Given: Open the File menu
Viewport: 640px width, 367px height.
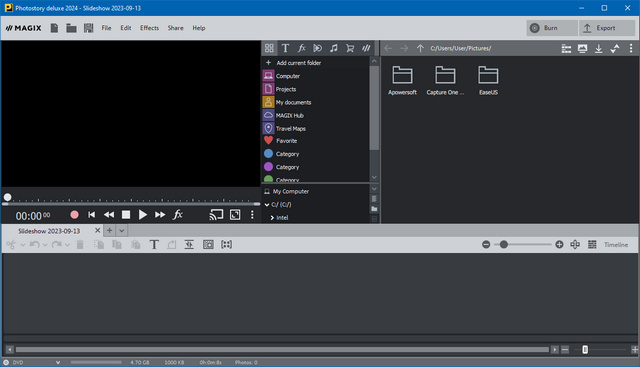Looking at the screenshot, I should coord(107,28).
